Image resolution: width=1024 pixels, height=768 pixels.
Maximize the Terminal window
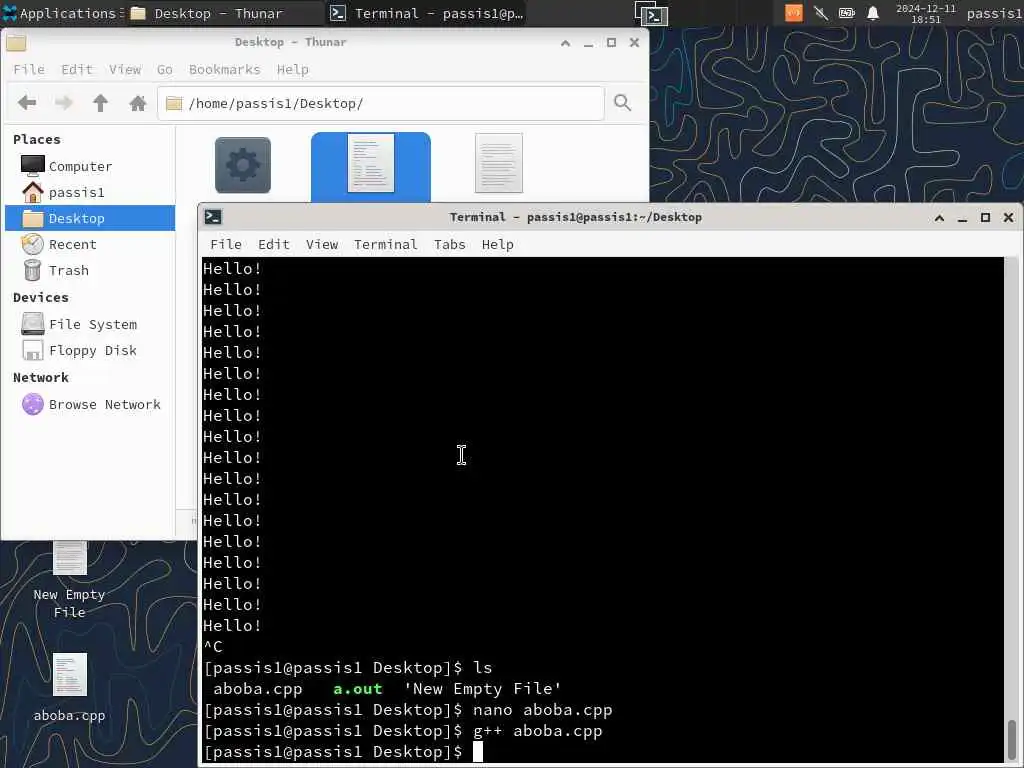coord(985,217)
